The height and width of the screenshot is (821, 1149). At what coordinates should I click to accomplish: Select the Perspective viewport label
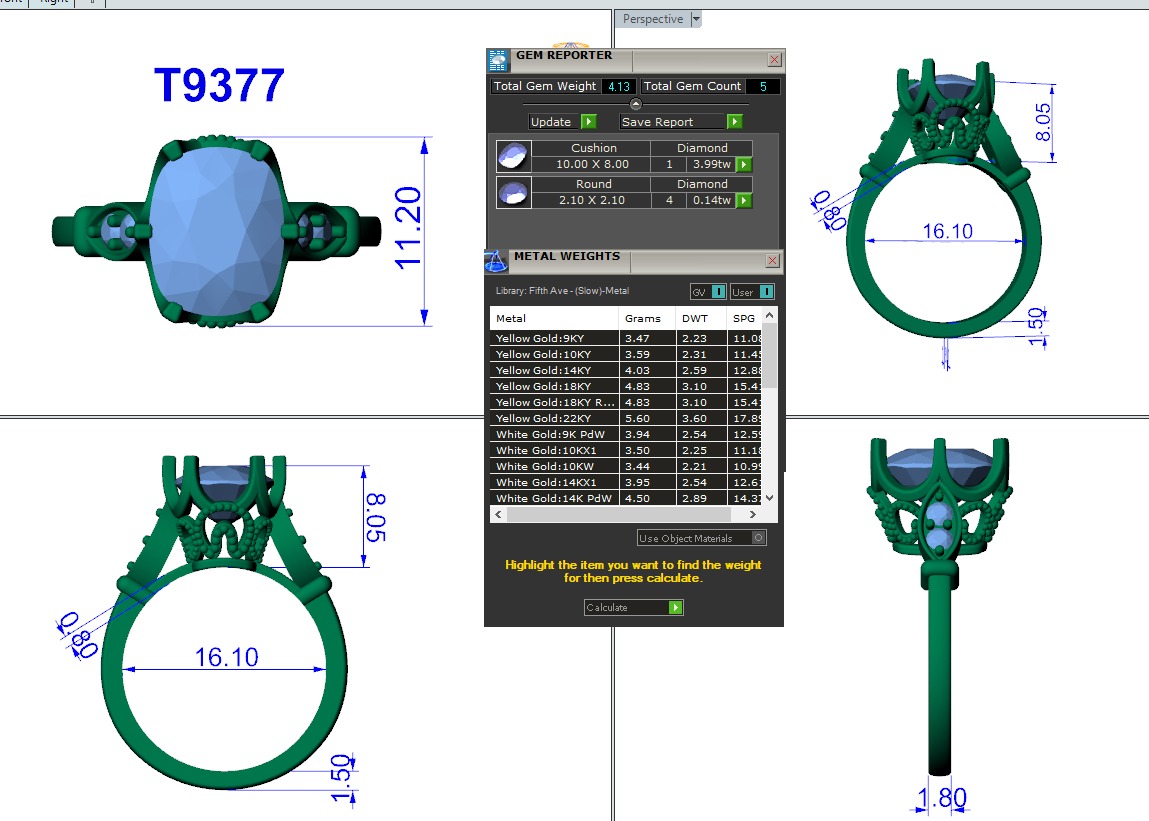(652, 19)
